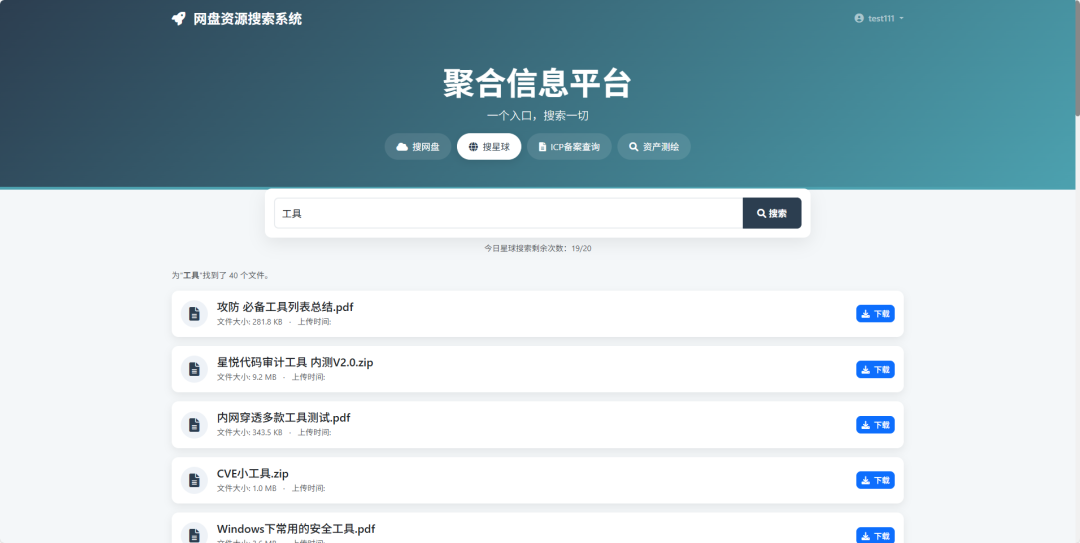Click file icon of Windows下常用的安全工具.pdf
This screenshot has width=1080, height=543.
point(194,535)
